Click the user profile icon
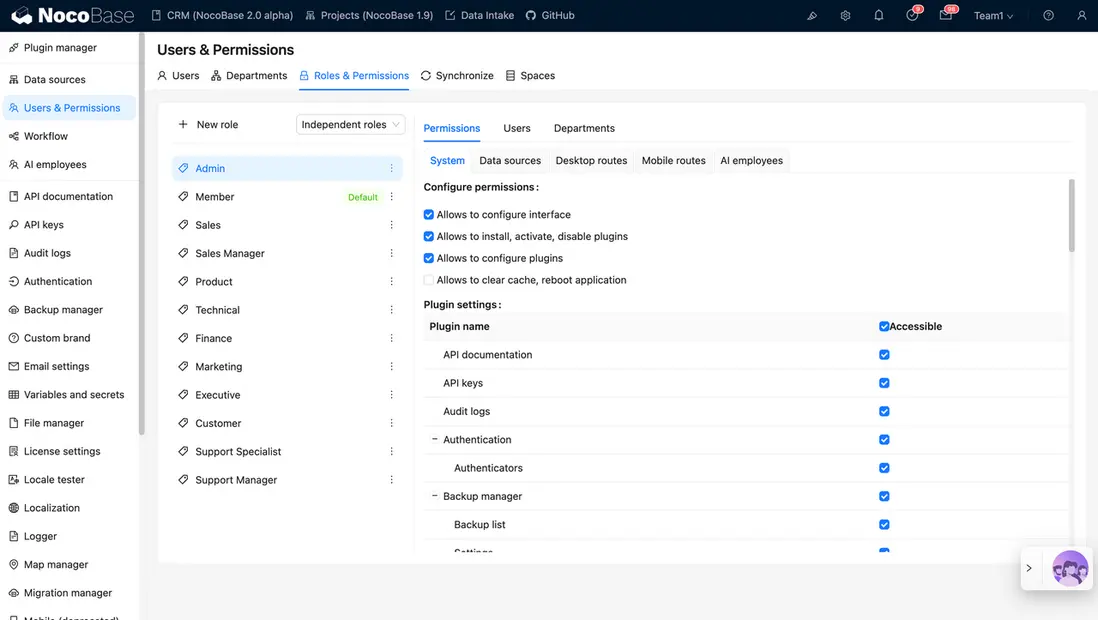1098x620 pixels. pyautogui.click(x=1081, y=16)
